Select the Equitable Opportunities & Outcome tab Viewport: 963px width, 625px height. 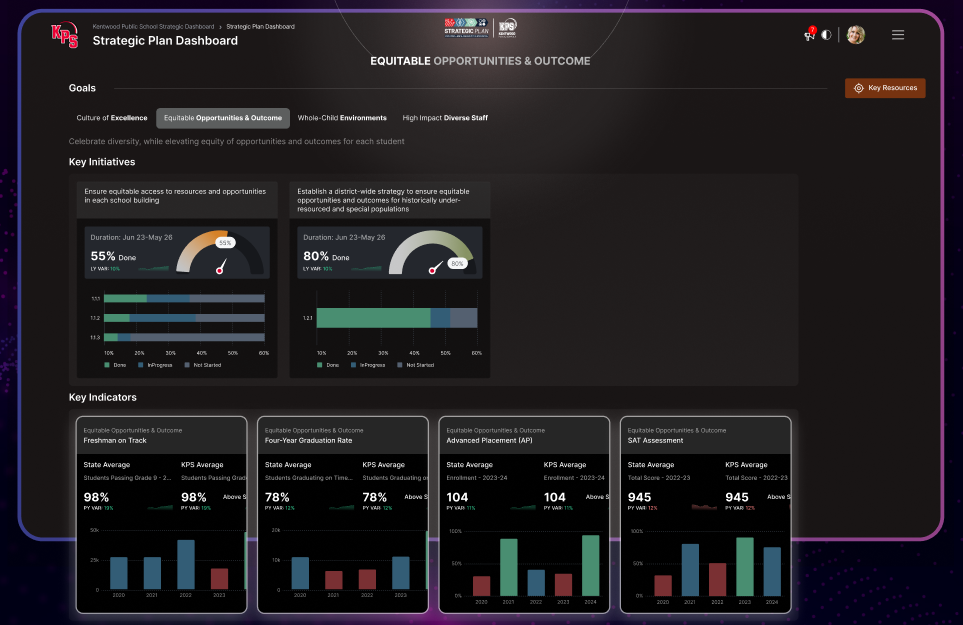(x=223, y=118)
